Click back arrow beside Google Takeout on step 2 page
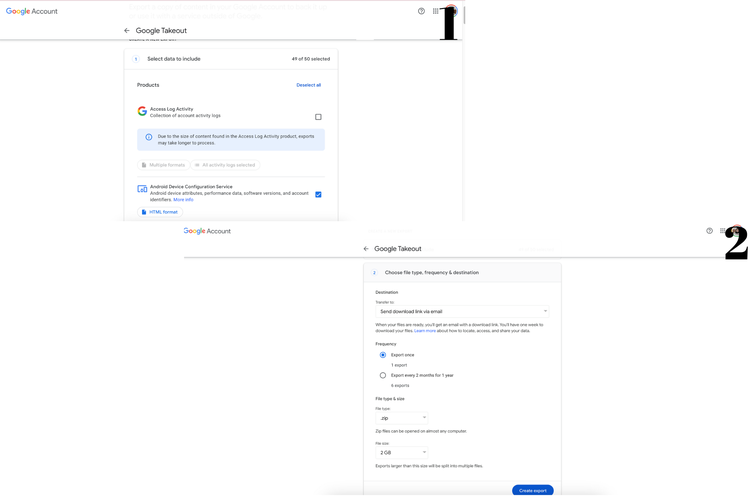This screenshot has height=500, width=750. click(366, 249)
